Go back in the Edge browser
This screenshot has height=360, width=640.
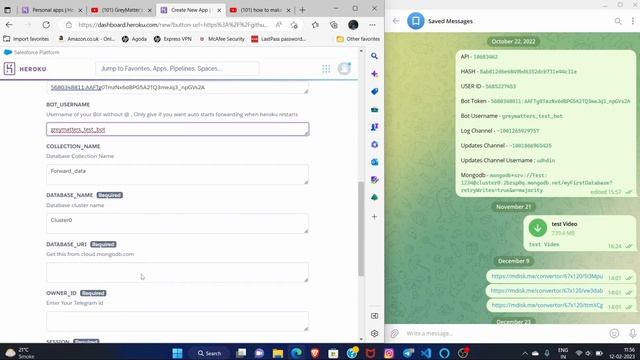tap(9, 25)
